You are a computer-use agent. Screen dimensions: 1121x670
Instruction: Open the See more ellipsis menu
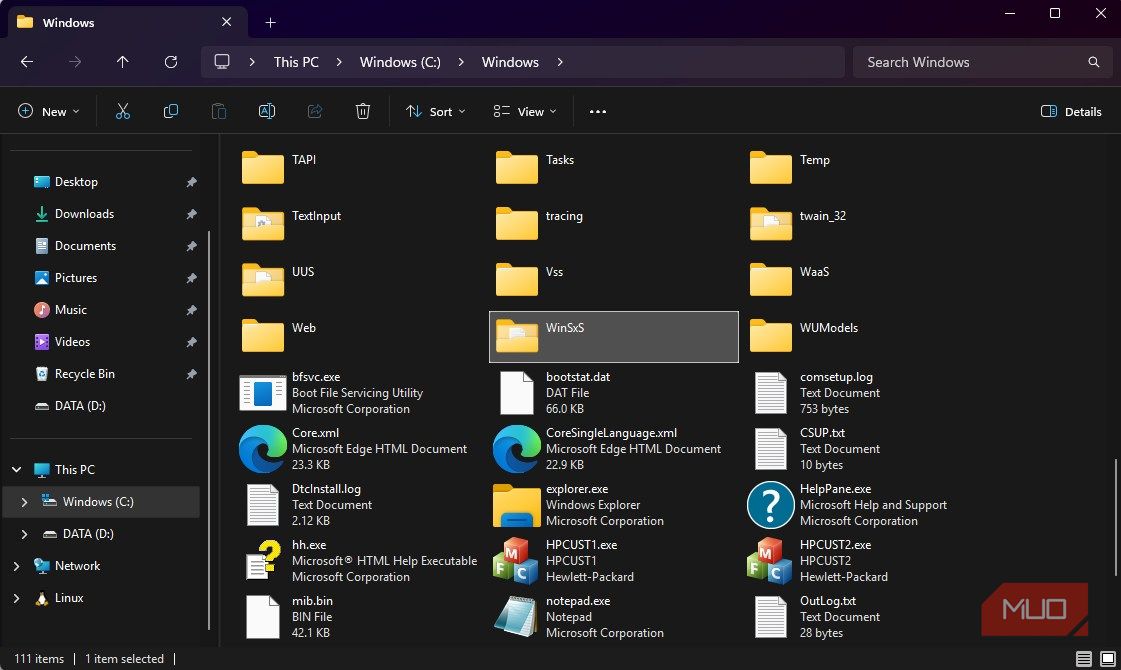pyautogui.click(x=598, y=112)
